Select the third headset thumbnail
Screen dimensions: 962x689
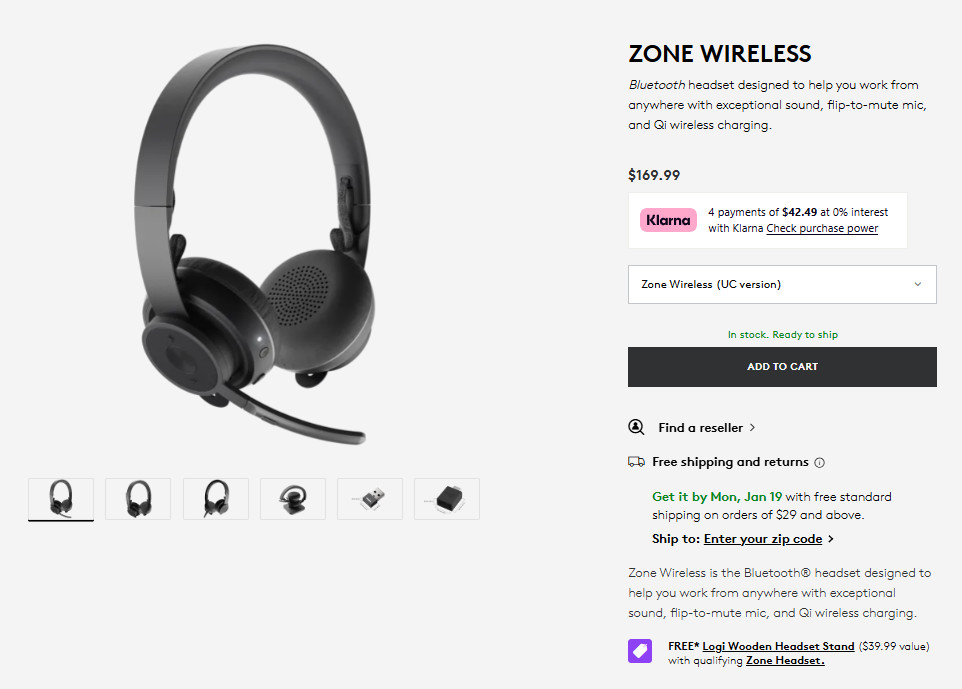(215, 498)
